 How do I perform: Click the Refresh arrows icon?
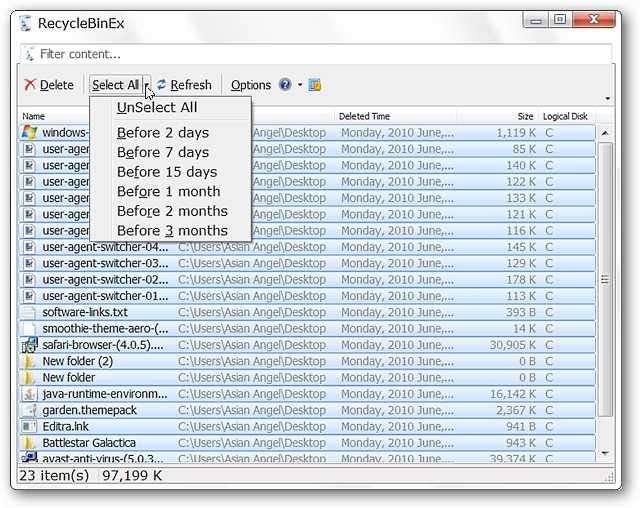point(161,85)
